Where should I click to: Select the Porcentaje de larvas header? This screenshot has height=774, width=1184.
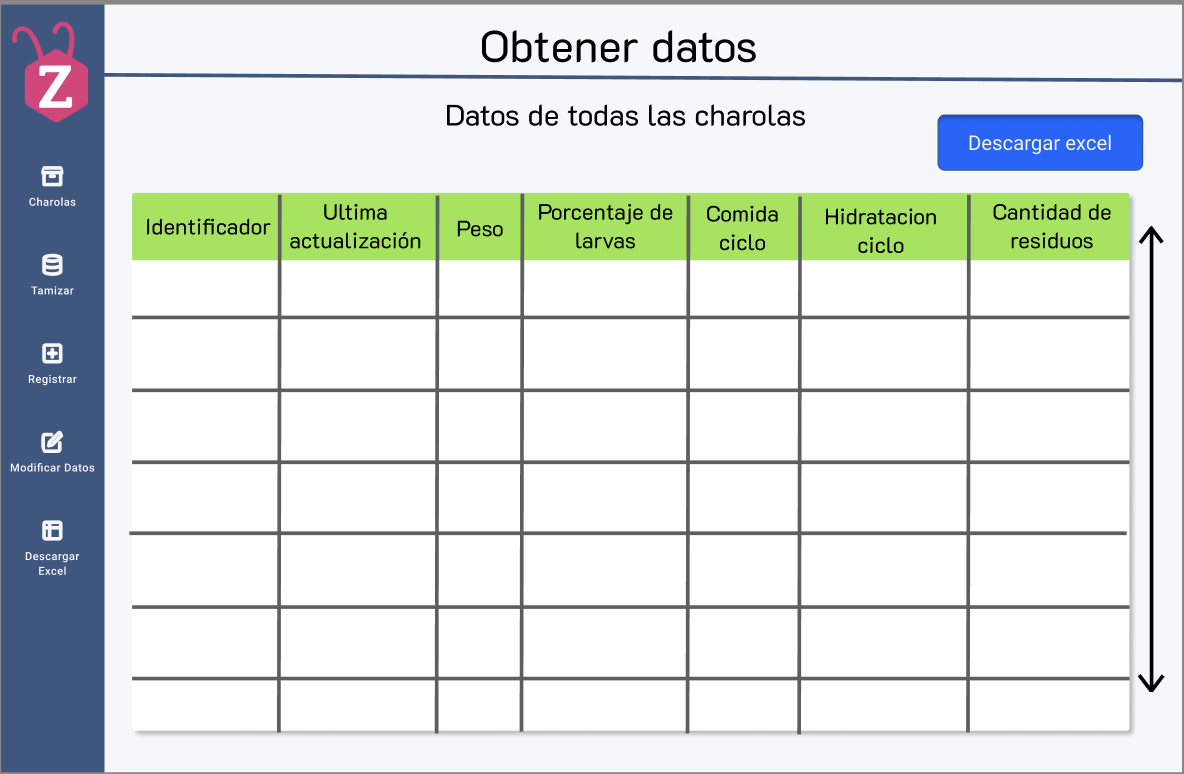tap(605, 227)
